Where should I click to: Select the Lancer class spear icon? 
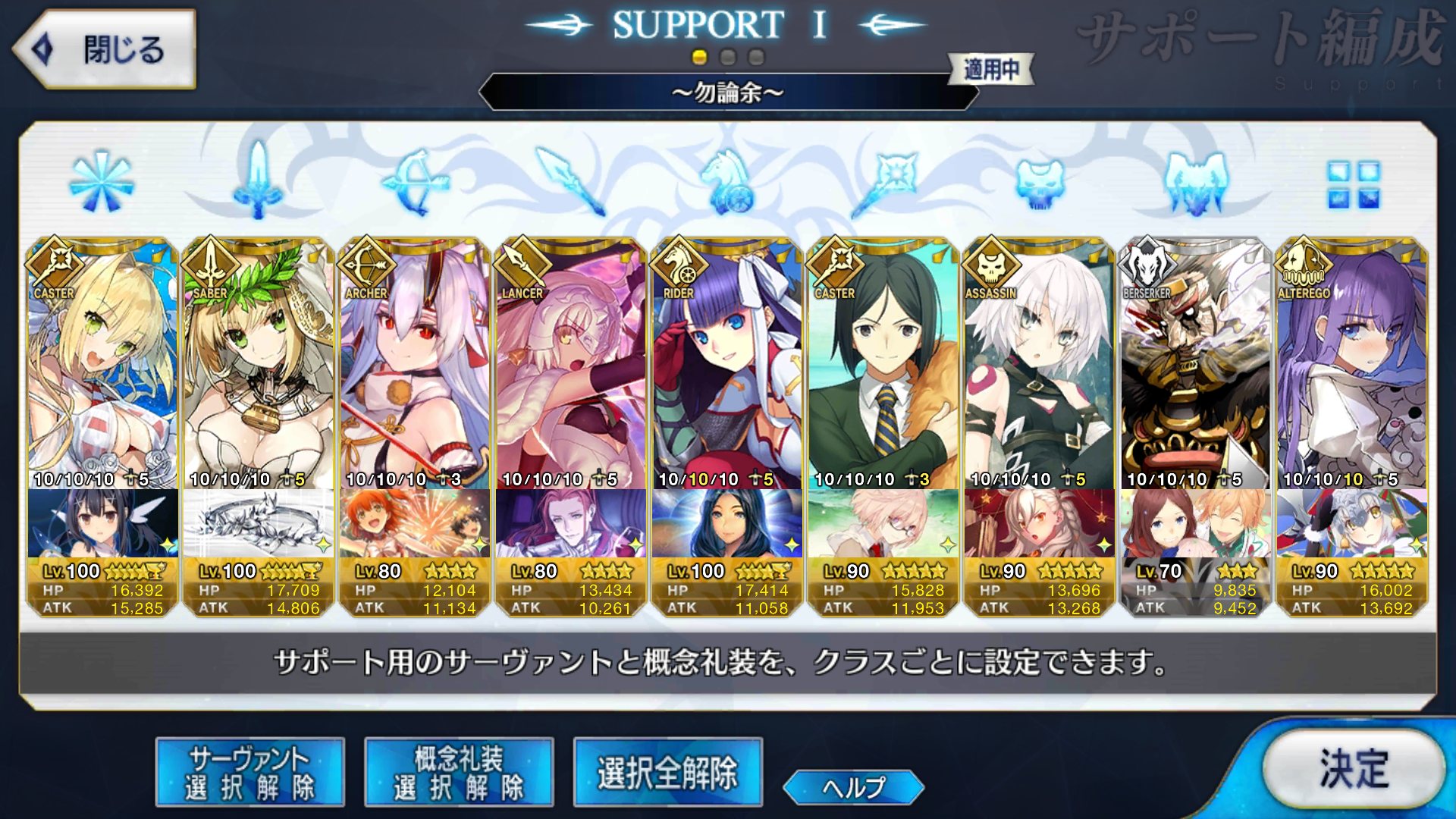tap(570, 182)
